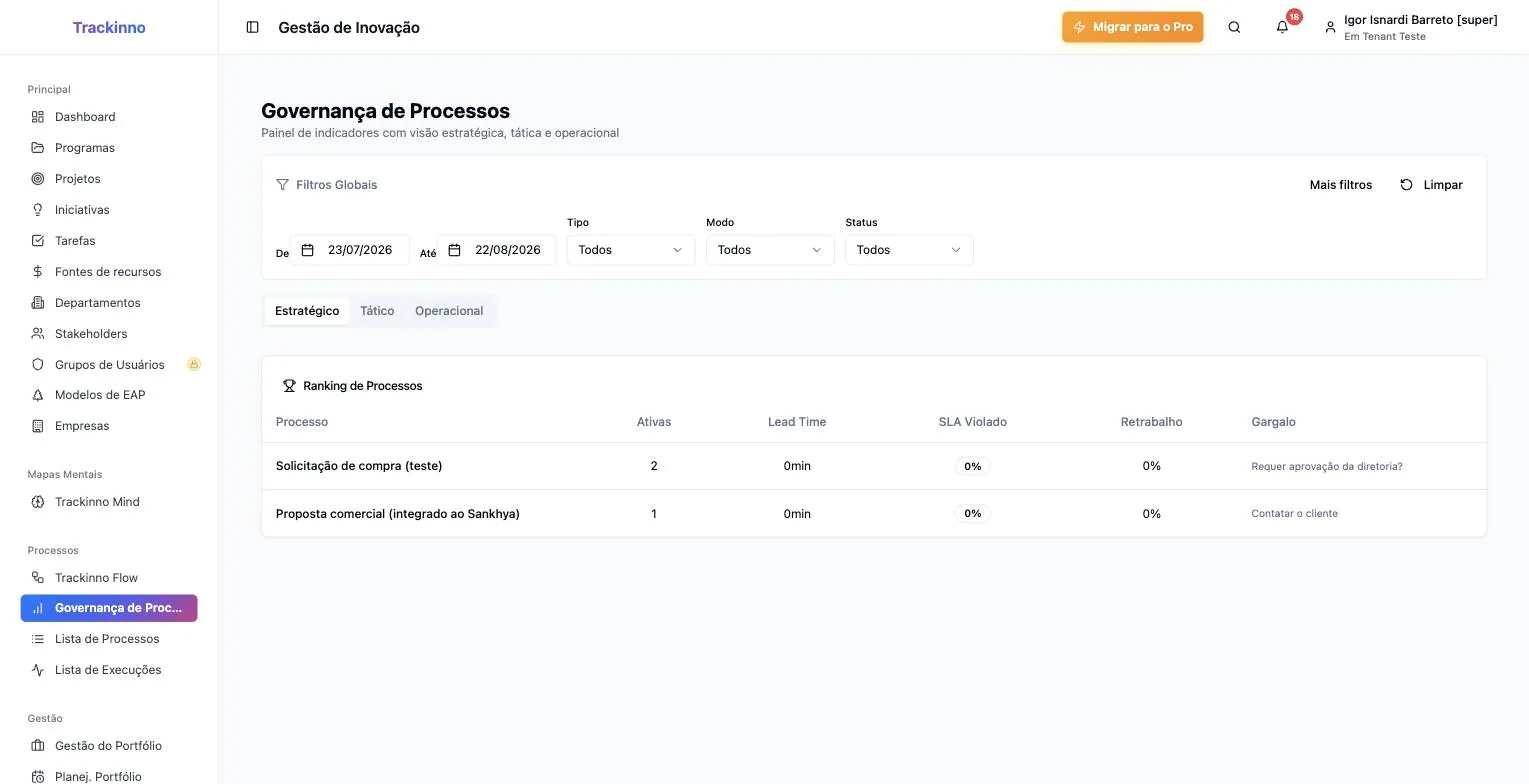Image resolution: width=1529 pixels, height=784 pixels.
Task: Open the De date picker 23/07/2026
Action: tap(350, 250)
